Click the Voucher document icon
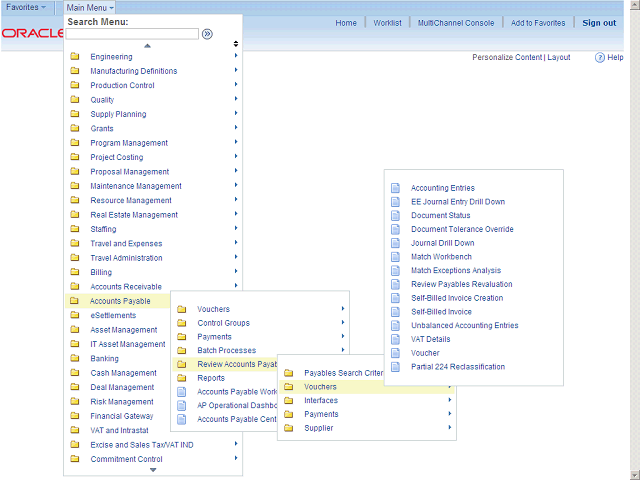This screenshot has width=640, height=480. click(395, 353)
